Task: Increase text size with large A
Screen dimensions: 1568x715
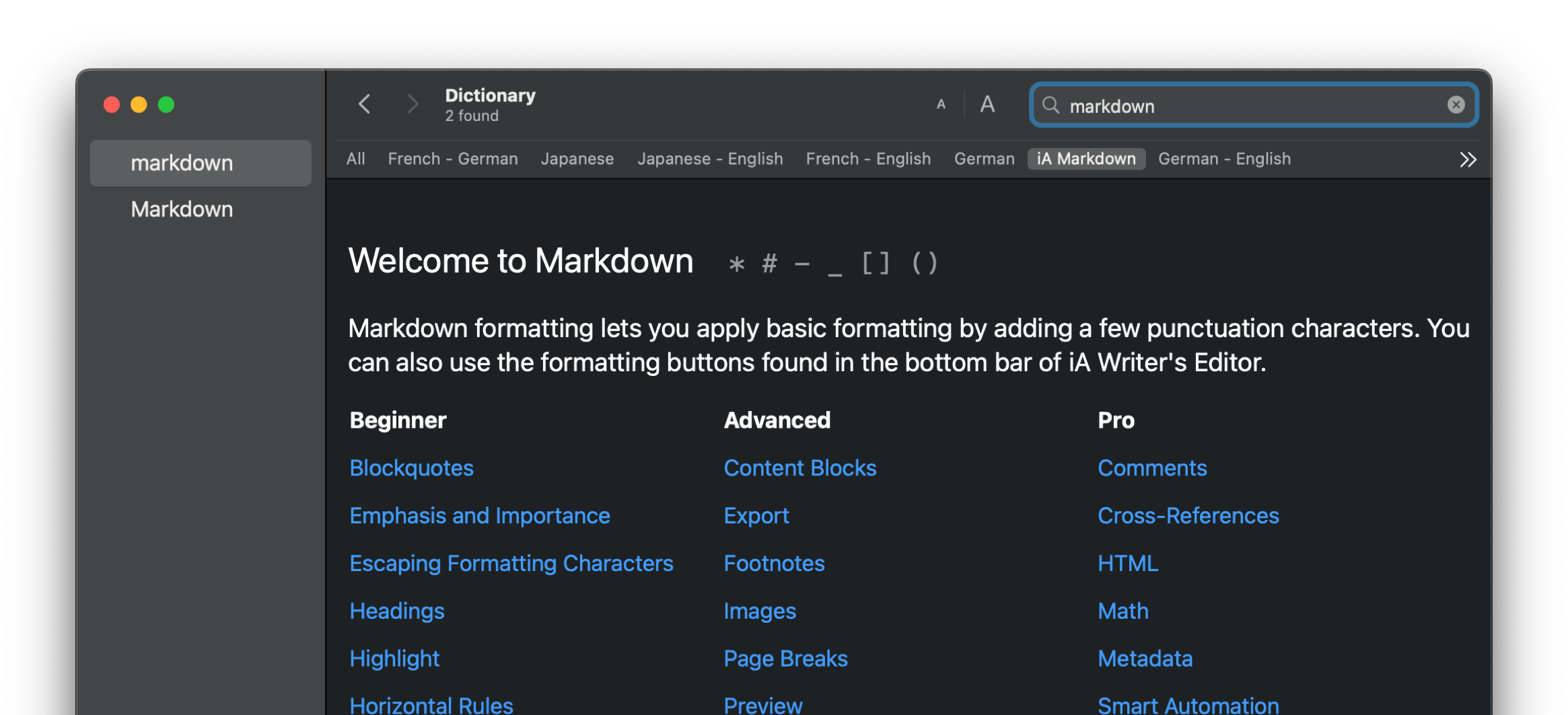Action: point(987,104)
